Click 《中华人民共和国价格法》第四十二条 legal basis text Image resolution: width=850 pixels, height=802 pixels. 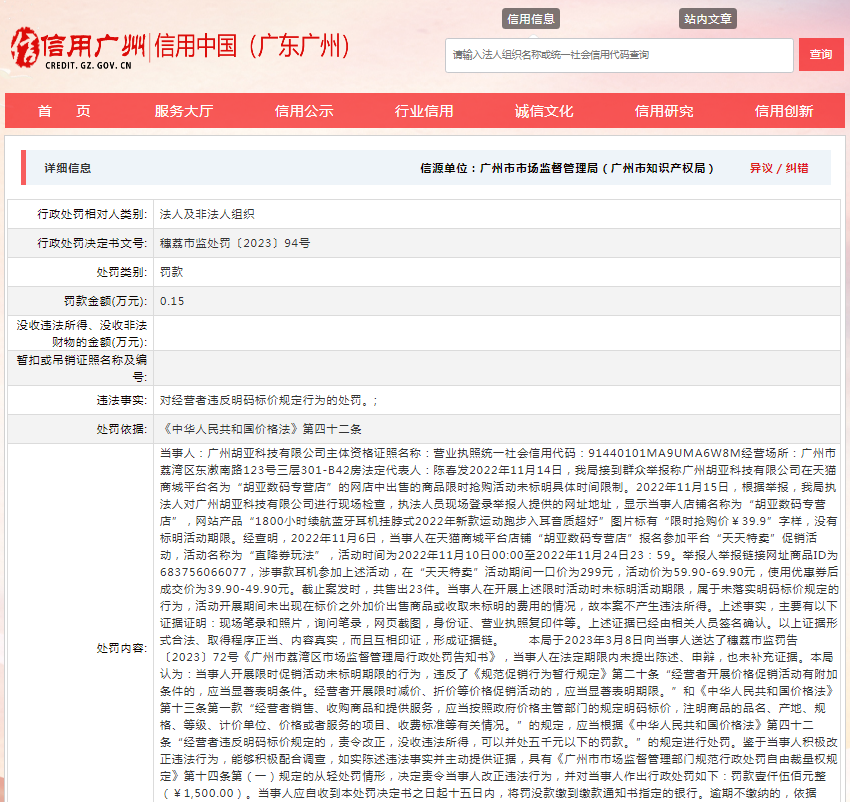coord(261,429)
